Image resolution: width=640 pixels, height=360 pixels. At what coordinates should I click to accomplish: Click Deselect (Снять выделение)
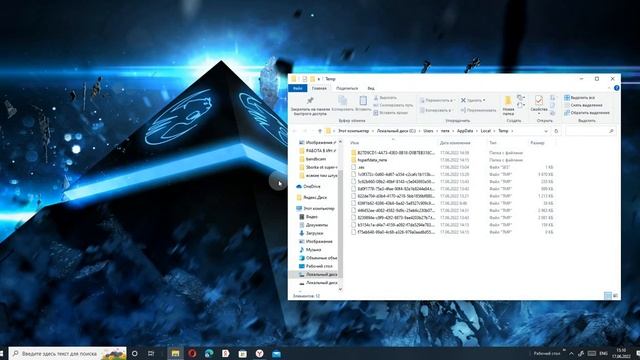(583, 105)
